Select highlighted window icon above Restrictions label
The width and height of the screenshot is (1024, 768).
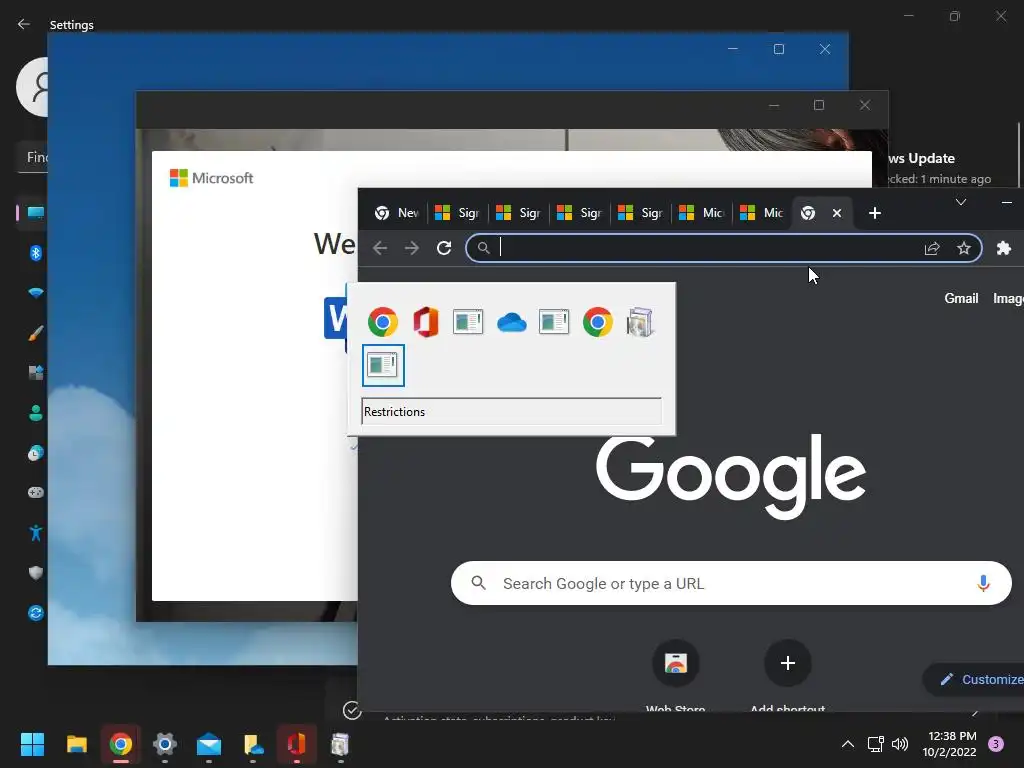pos(383,365)
